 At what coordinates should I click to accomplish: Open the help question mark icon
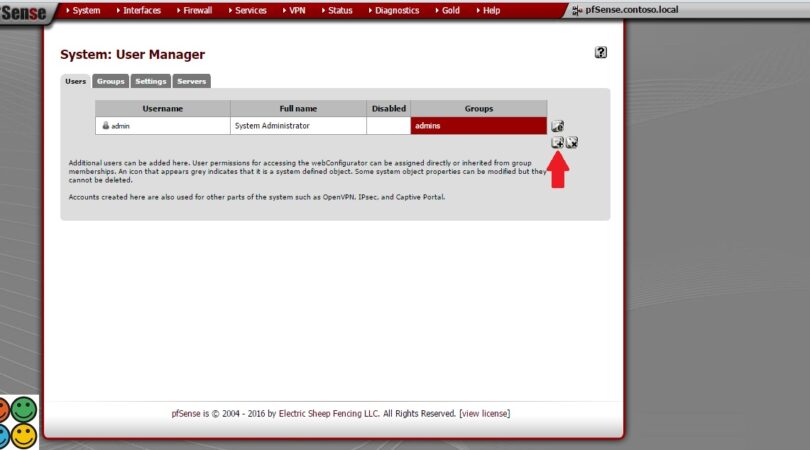[600, 52]
